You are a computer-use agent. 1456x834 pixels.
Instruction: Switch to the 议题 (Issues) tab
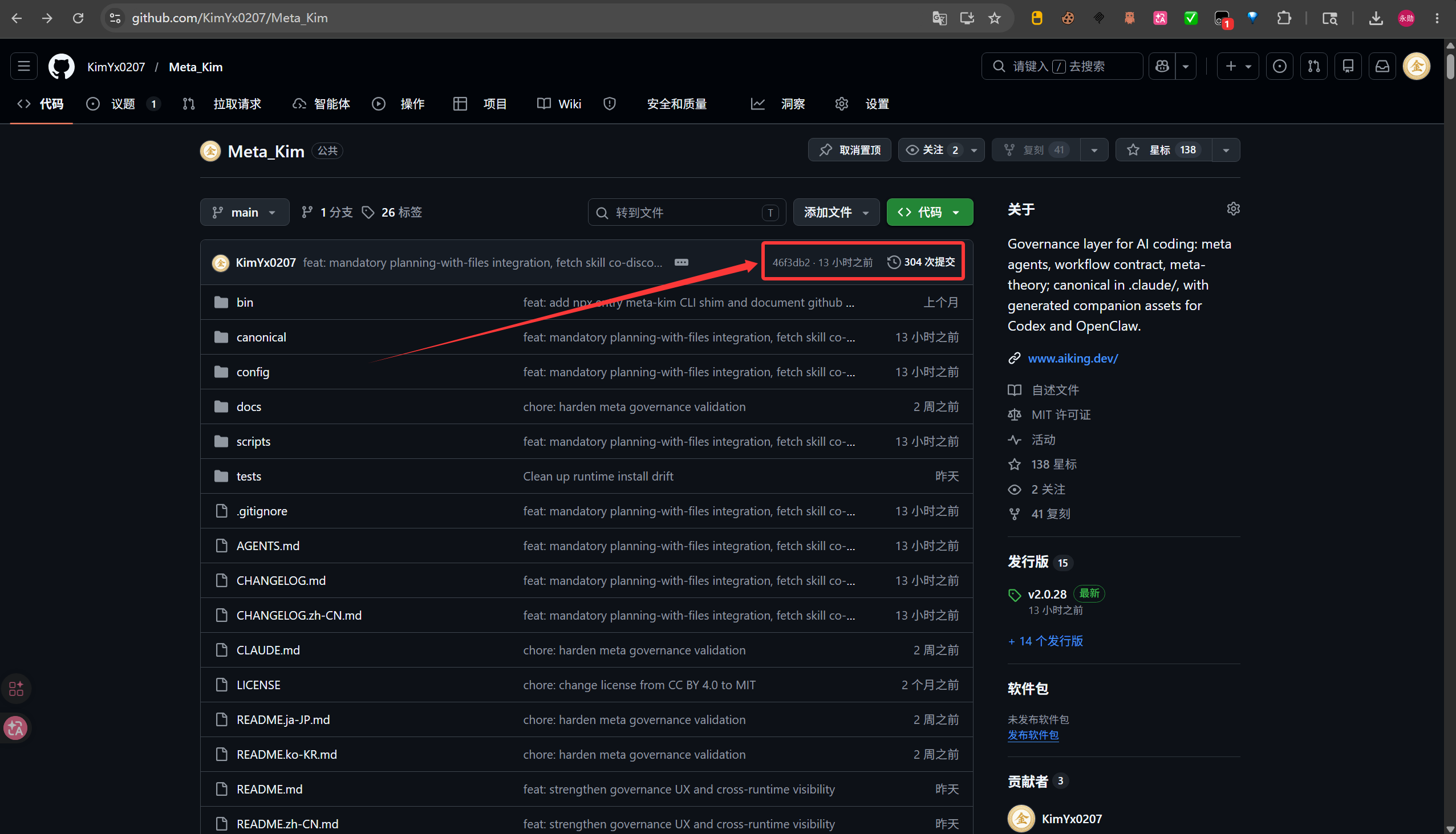[x=123, y=104]
